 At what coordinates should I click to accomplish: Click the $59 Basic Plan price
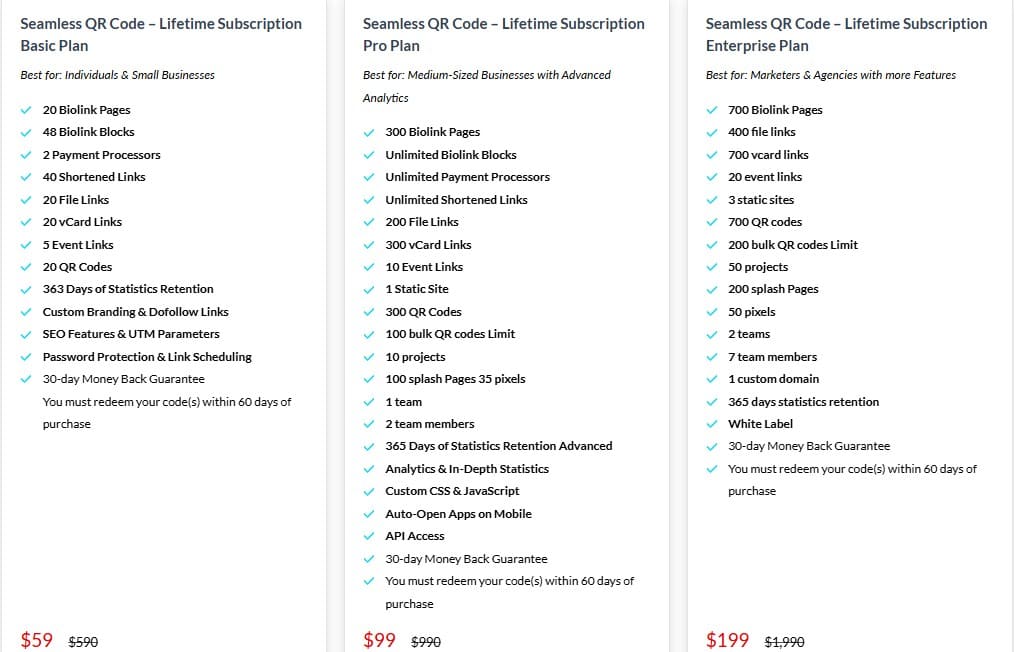coord(37,640)
